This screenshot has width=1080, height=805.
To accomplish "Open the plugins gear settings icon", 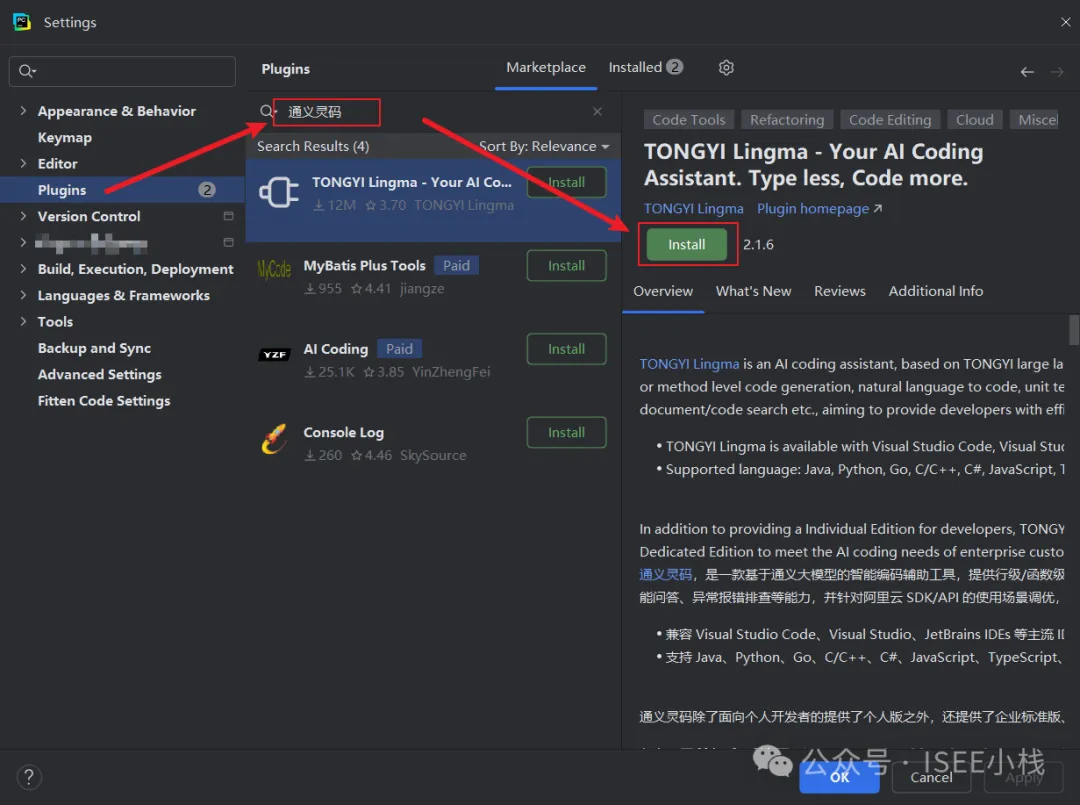I will (x=726, y=67).
